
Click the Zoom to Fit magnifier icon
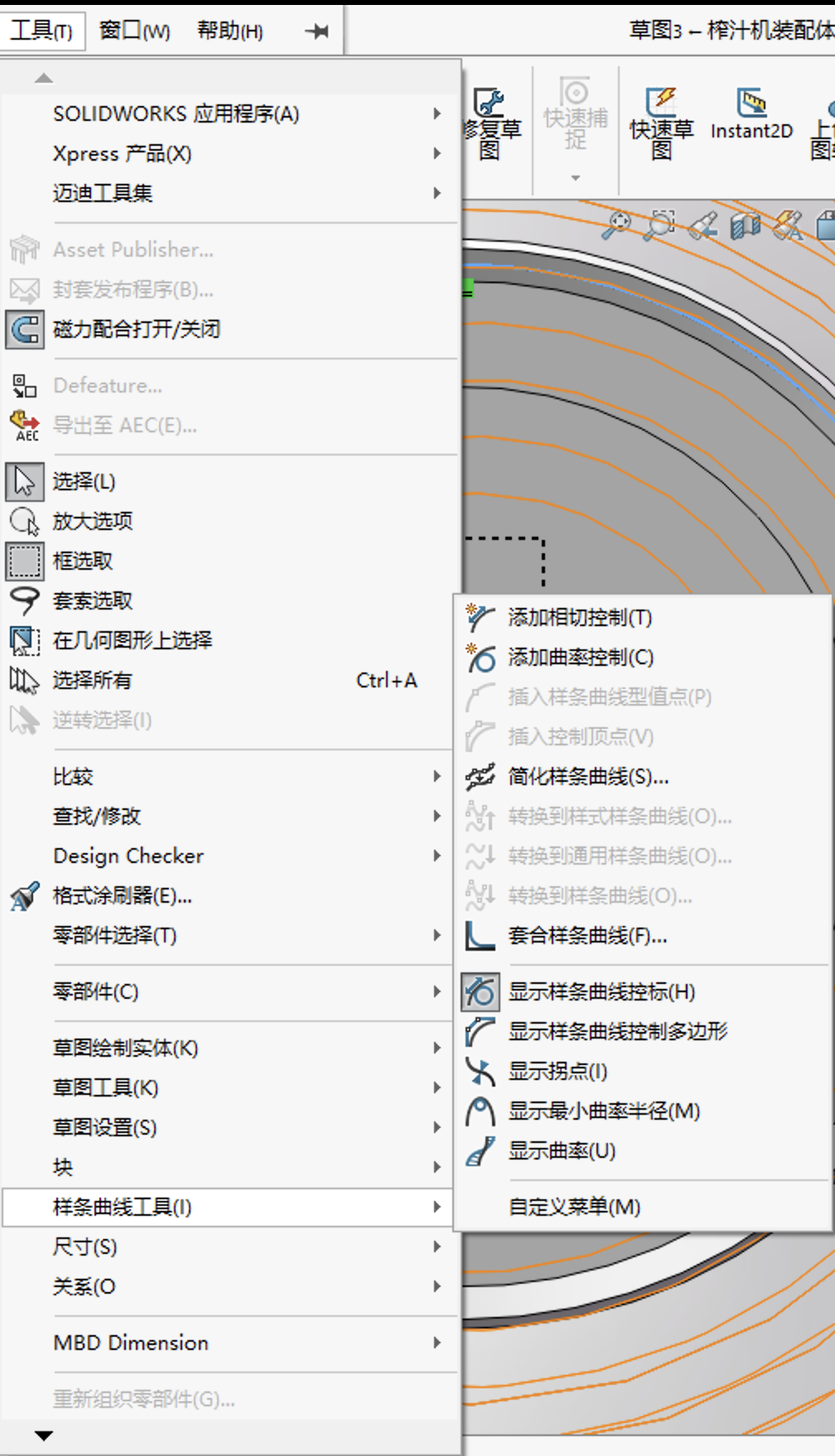617,224
